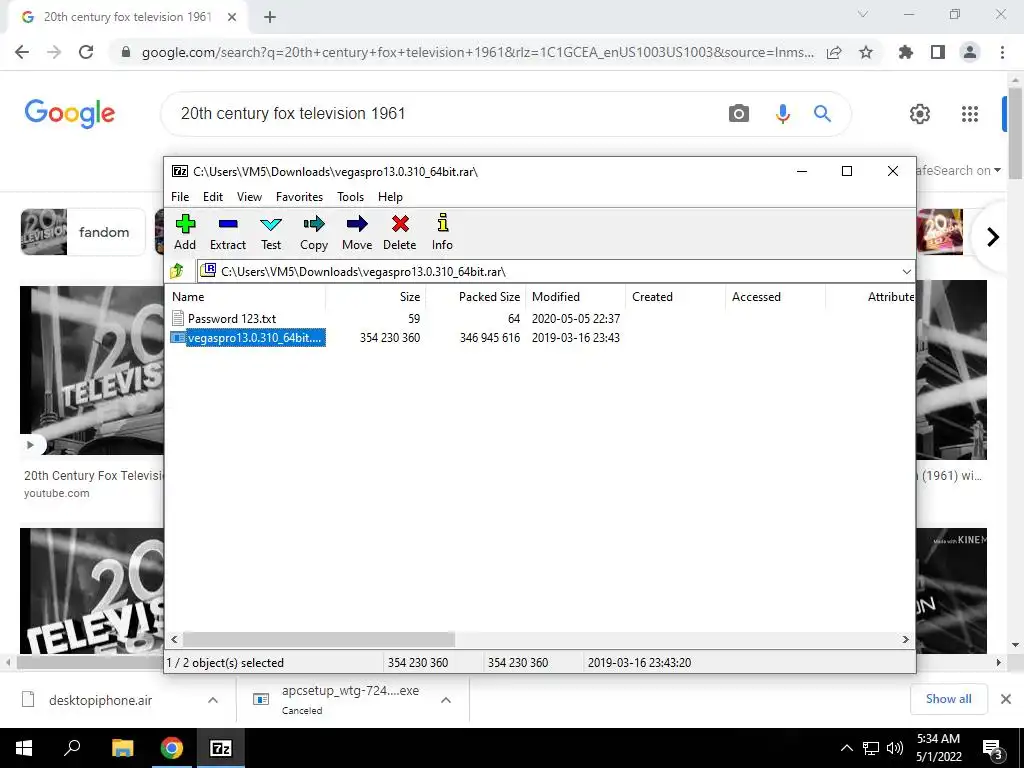The width and height of the screenshot is (1024, 768).
Task: Open Google quick settings gear
Action: click(920, 114)
